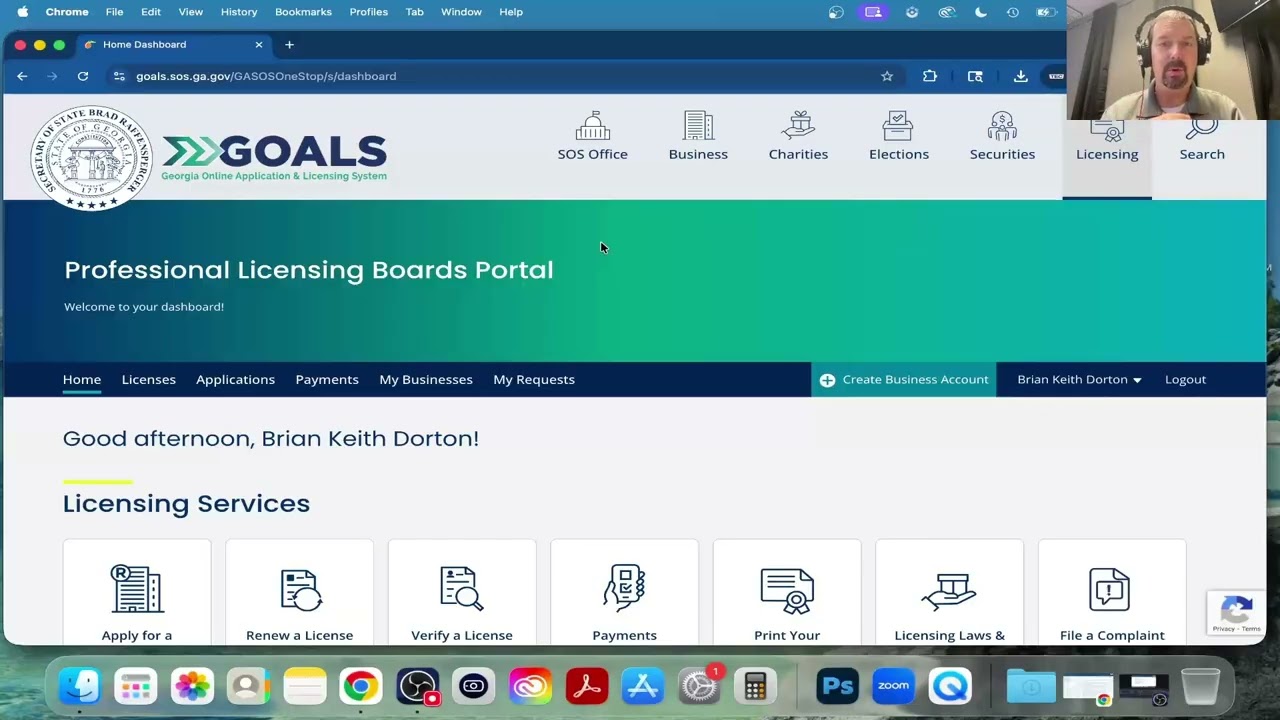Go to the Applications tab
Image resolution: width=1280 pixels, height=720 pixels.
235,380
